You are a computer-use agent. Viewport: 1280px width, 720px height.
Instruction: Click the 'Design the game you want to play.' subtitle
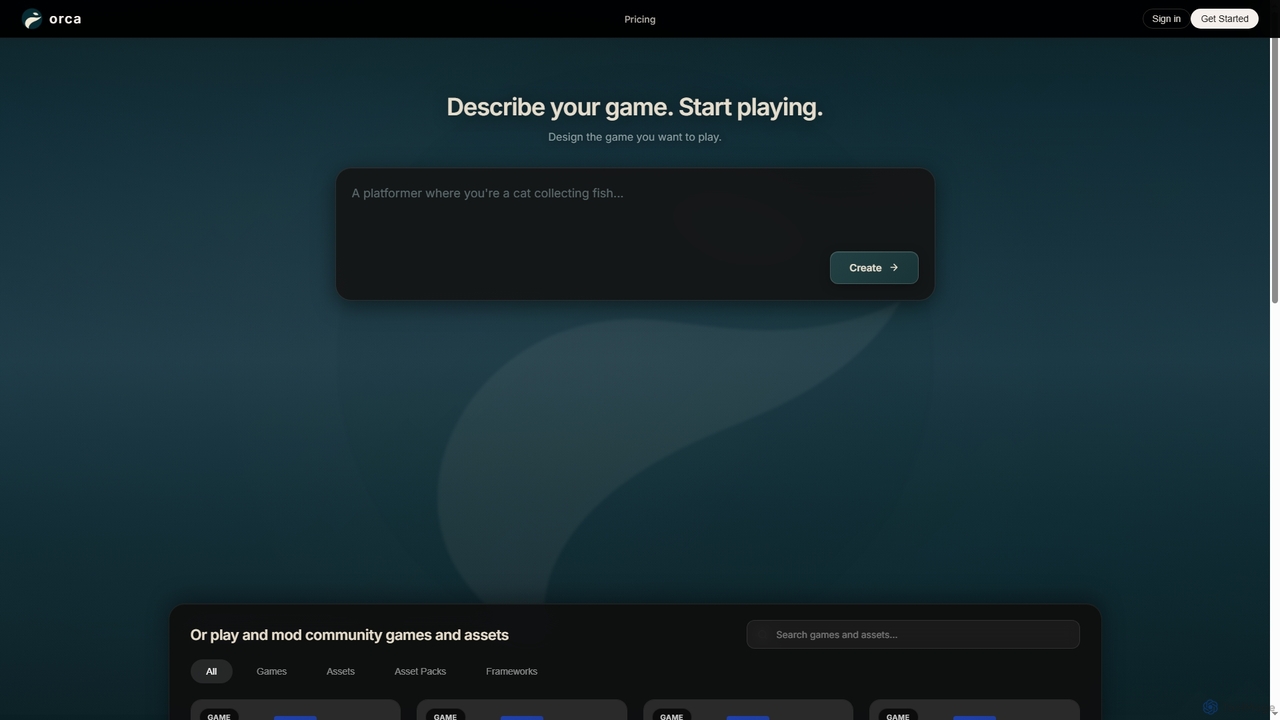(x=634, y=137)
